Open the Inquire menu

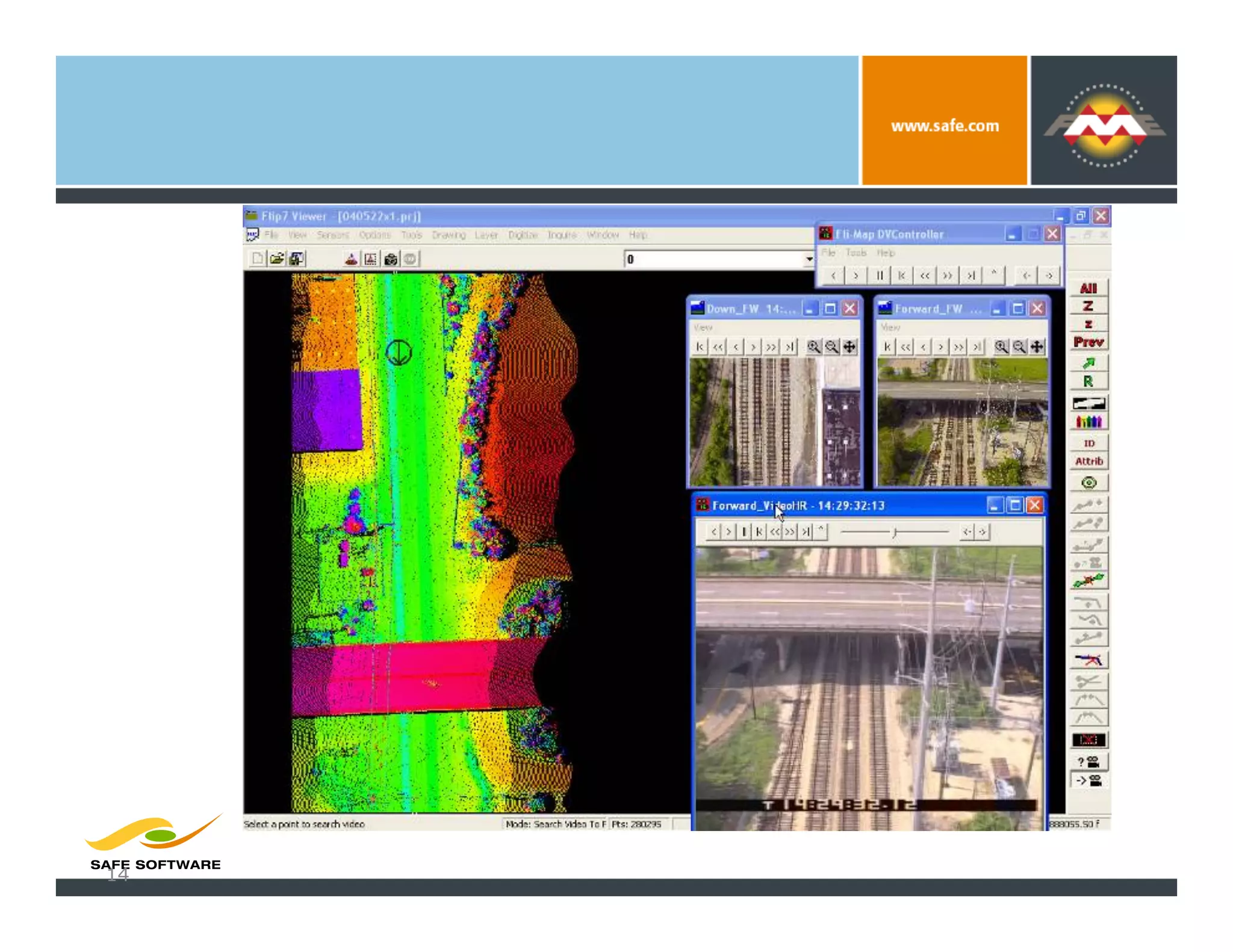pyautogui.click(x=561, y=235)
